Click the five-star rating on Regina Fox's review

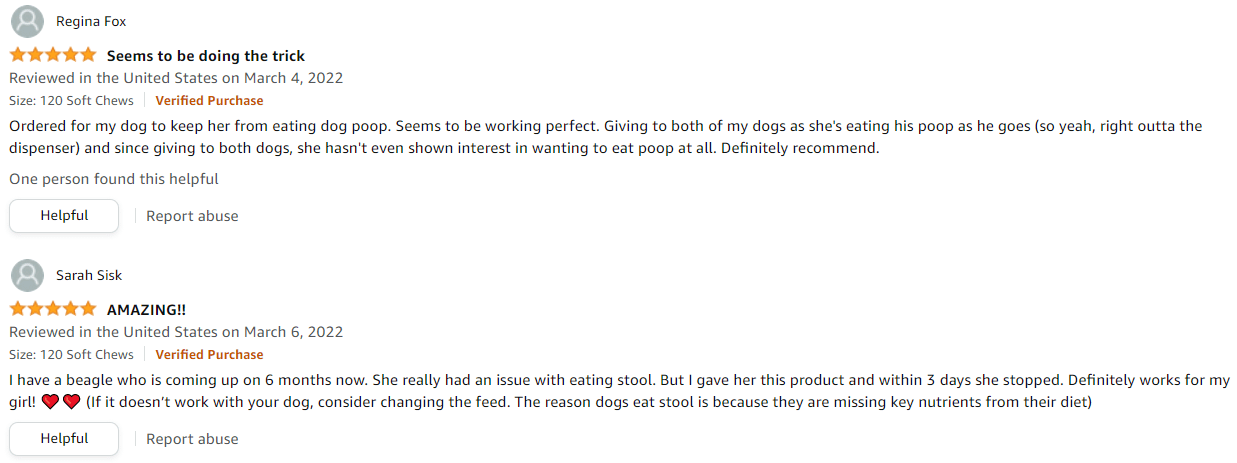tap(53, 55)
